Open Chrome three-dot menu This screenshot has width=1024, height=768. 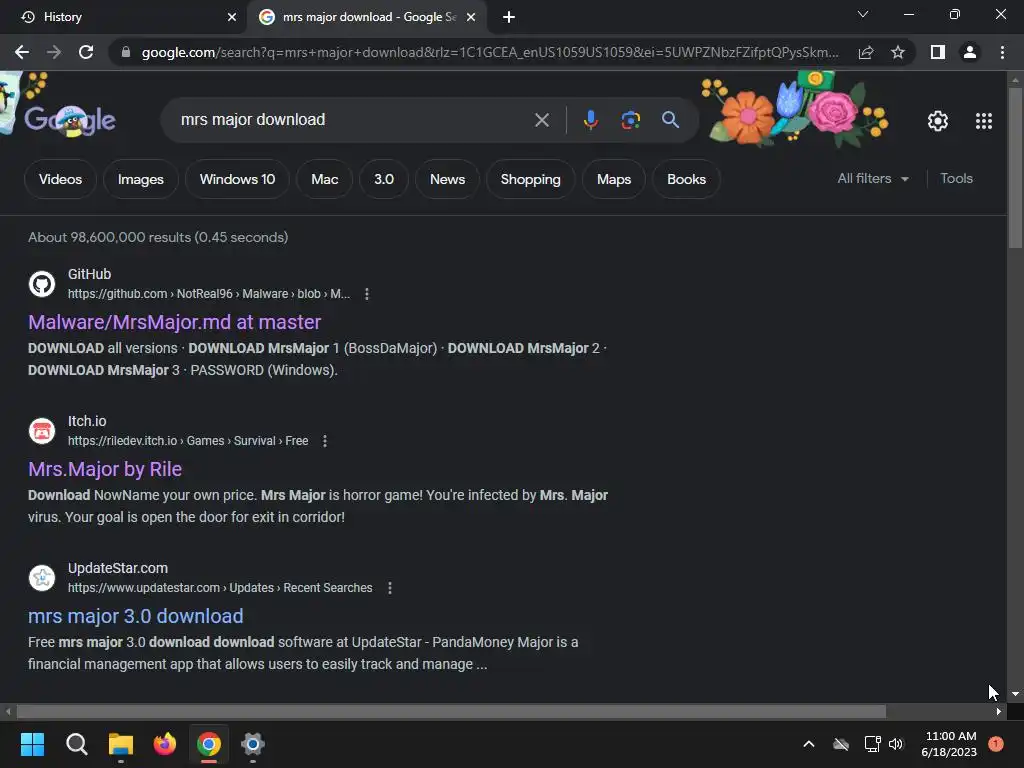[1002, 52]
